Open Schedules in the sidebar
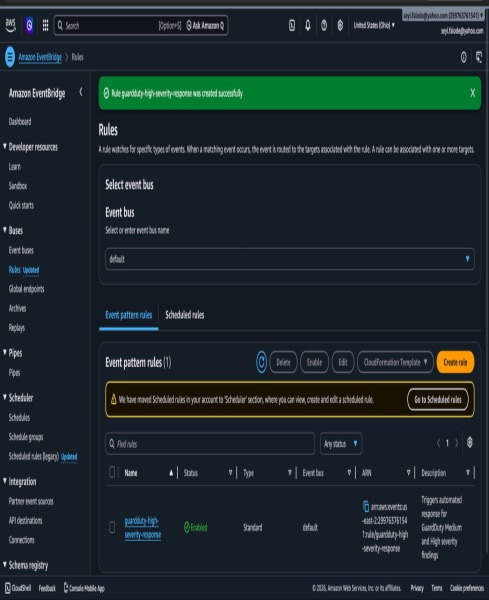Screen dimensions: 489x600 19,417
